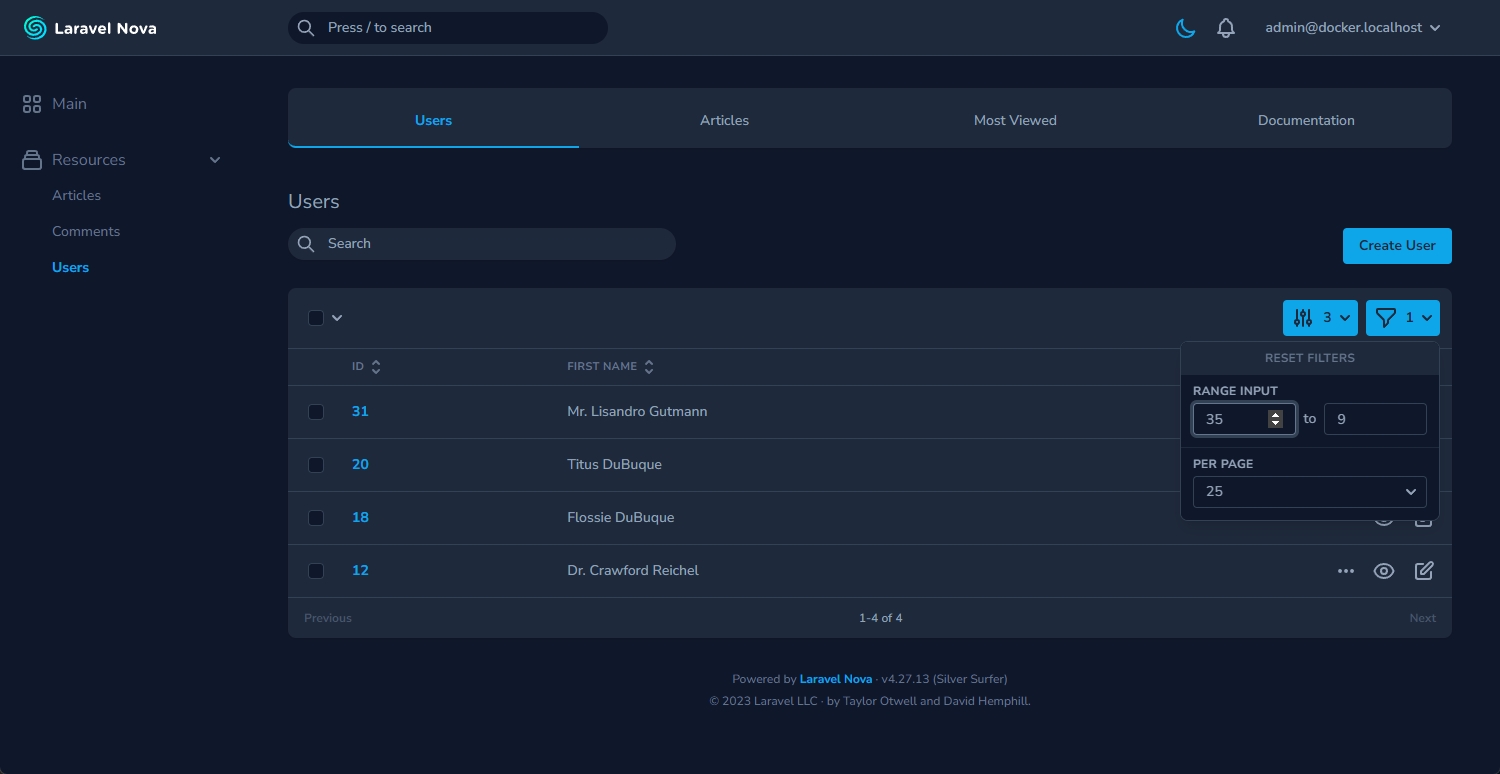Edit Dr. Crawford Reichel with pencil icon
The width and height of the screenshot is (1500, 774).
pos(1424,571)
